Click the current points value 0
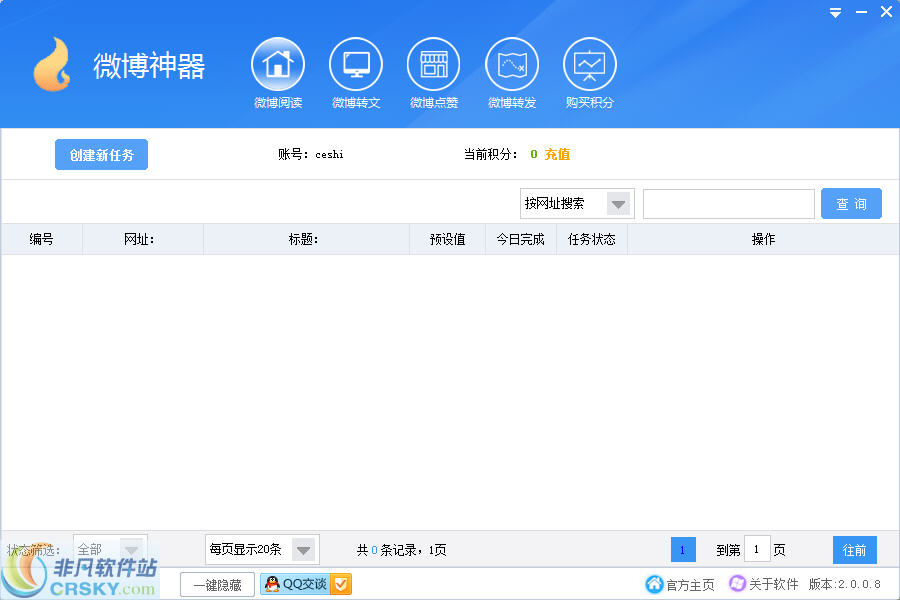Image resolution: width=900 pixels, height=600 pixels. coord(534,154)
